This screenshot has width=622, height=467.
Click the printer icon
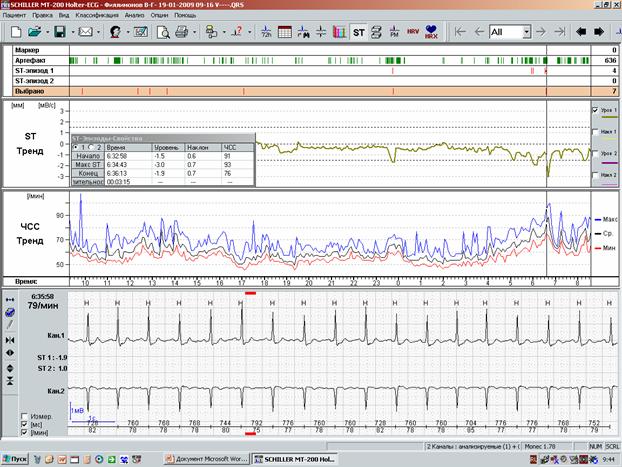[x=182, y=32]
